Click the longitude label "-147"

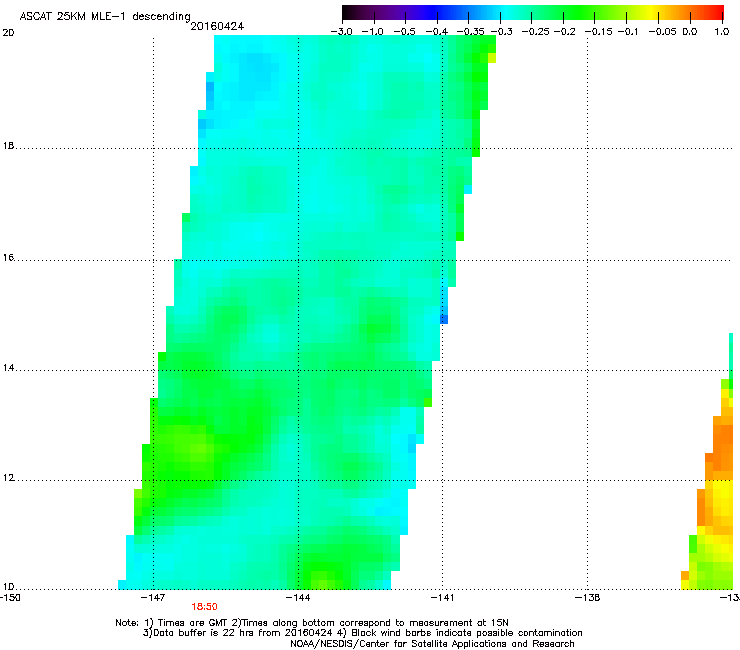152,598
